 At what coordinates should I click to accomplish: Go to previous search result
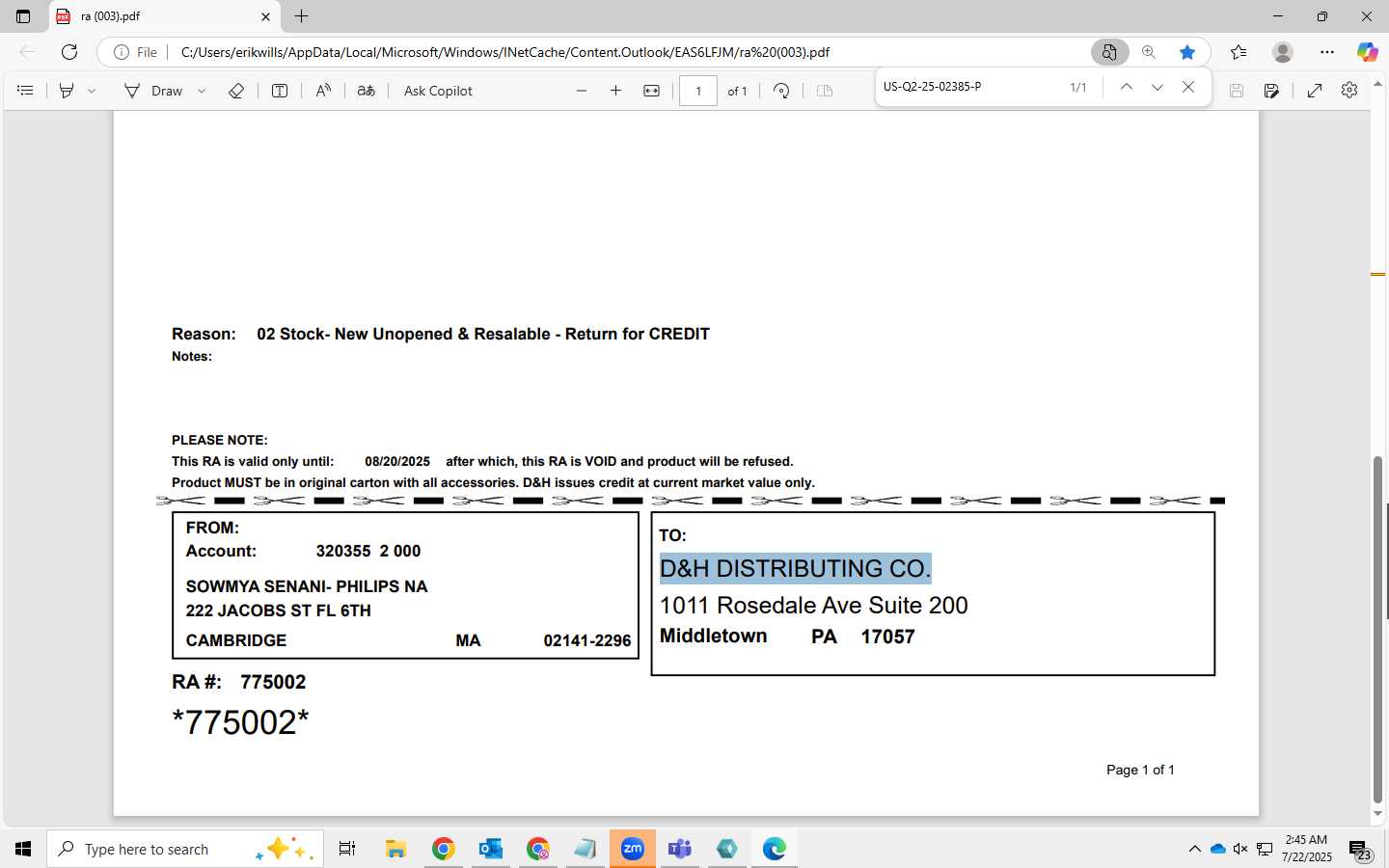[1126, 87]
